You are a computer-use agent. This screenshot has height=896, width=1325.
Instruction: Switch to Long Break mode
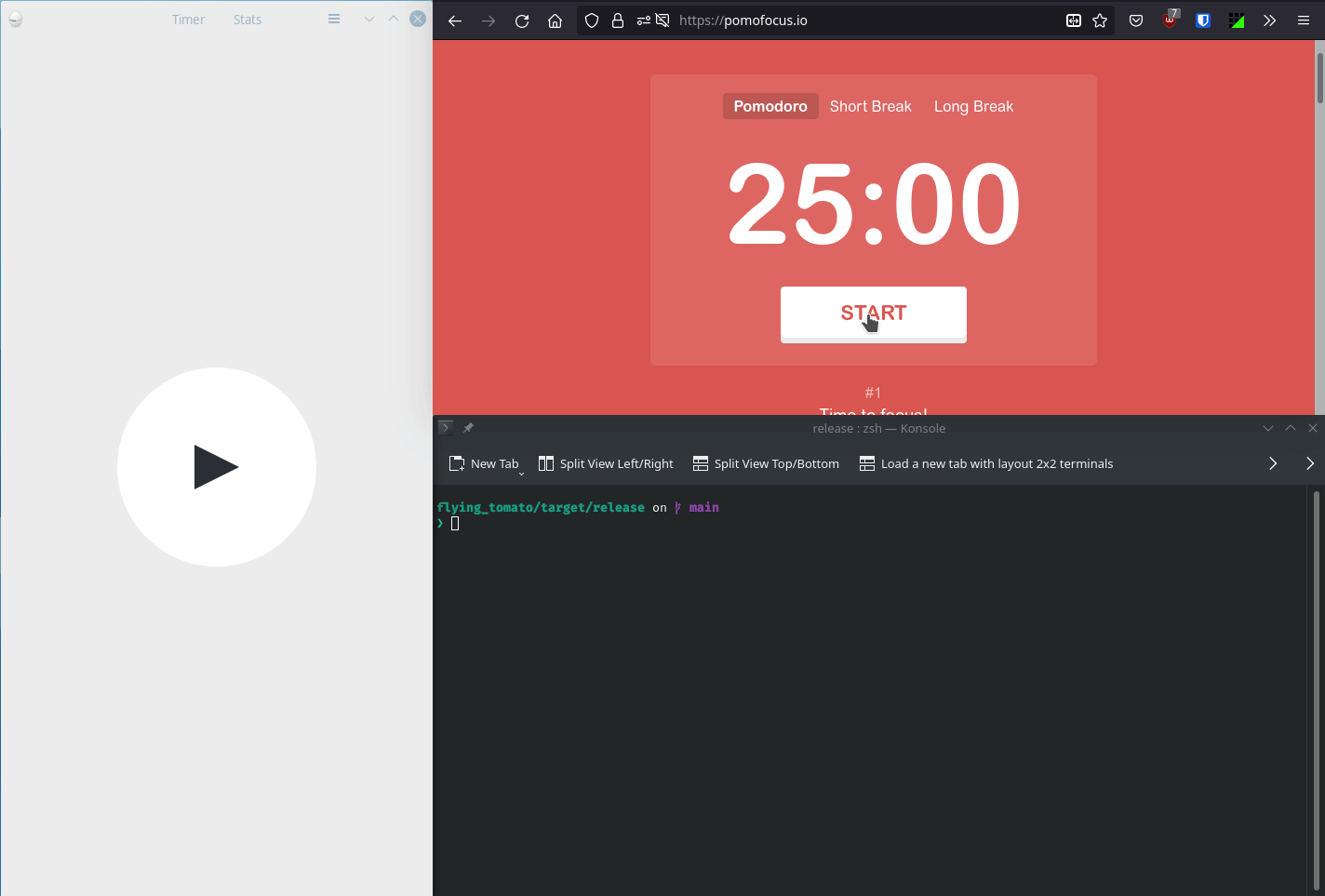(x=973, y=106)
